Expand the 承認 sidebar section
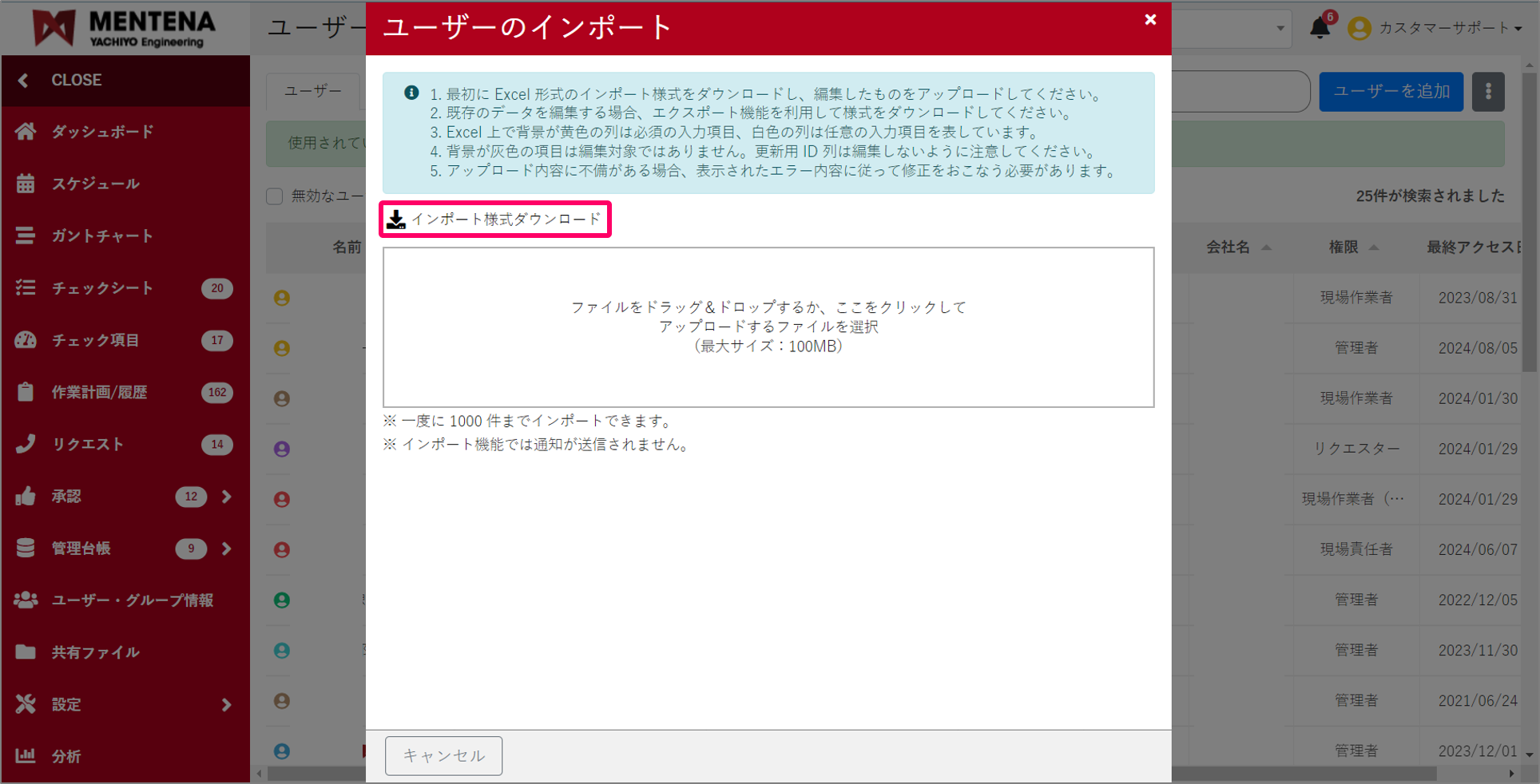 point(226,496)
